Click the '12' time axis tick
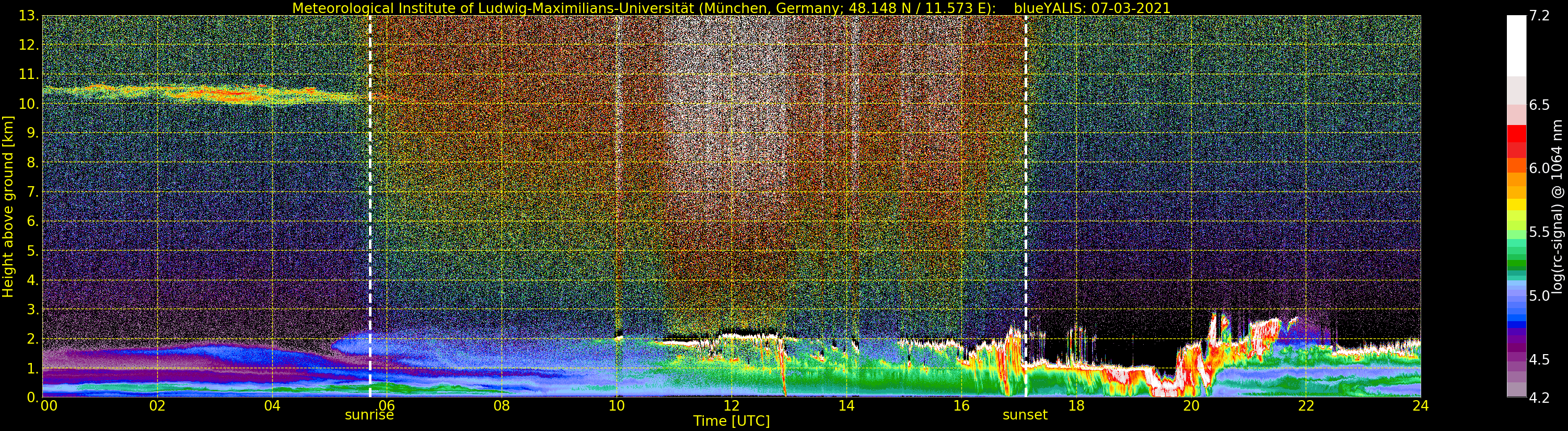The width and height of the screenshot is (1568, 431). [x=731, y=406]
